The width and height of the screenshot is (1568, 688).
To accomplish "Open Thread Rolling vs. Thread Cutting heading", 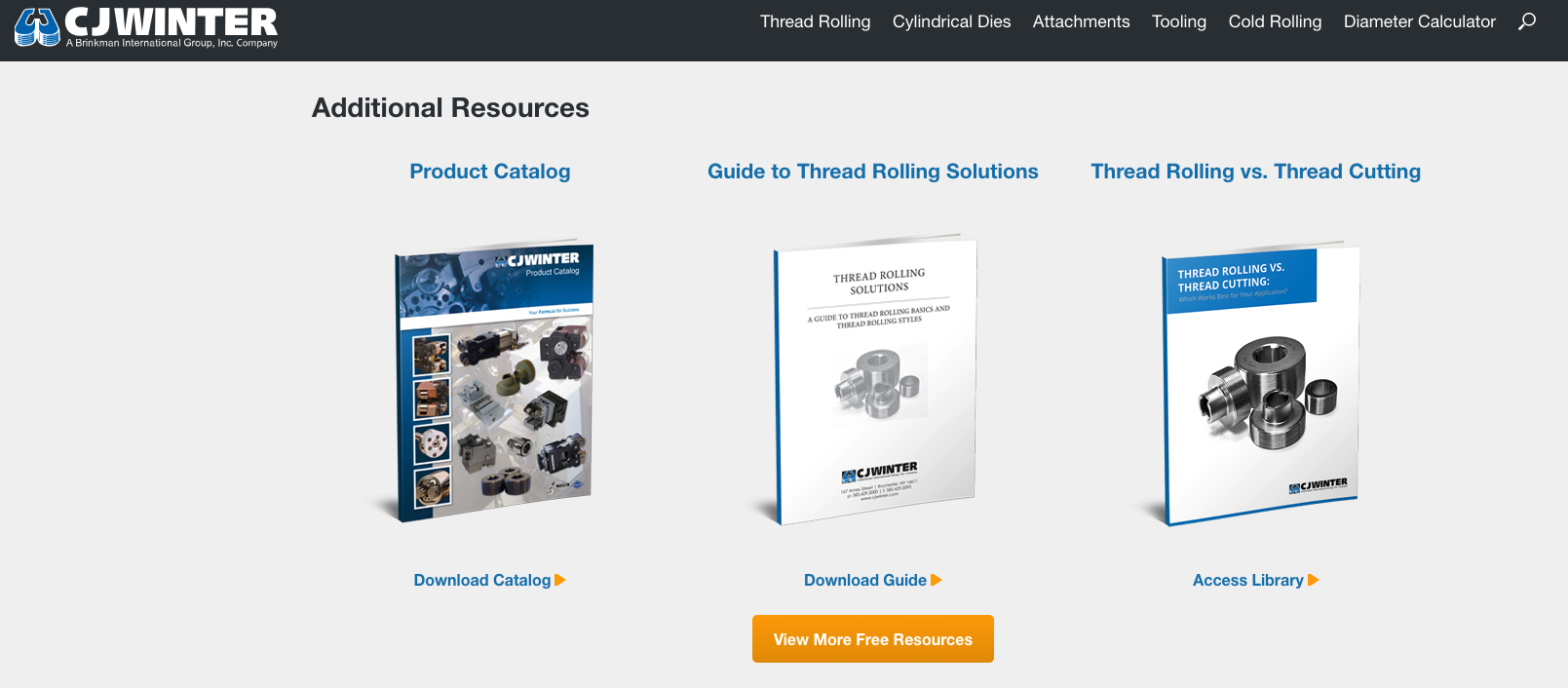I will [x=1255, y=172].
